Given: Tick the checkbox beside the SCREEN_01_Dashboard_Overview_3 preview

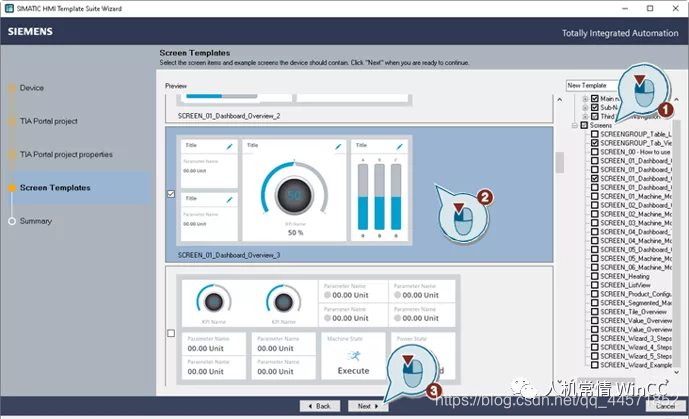Looking at the screenshot, I should (171, 194).
